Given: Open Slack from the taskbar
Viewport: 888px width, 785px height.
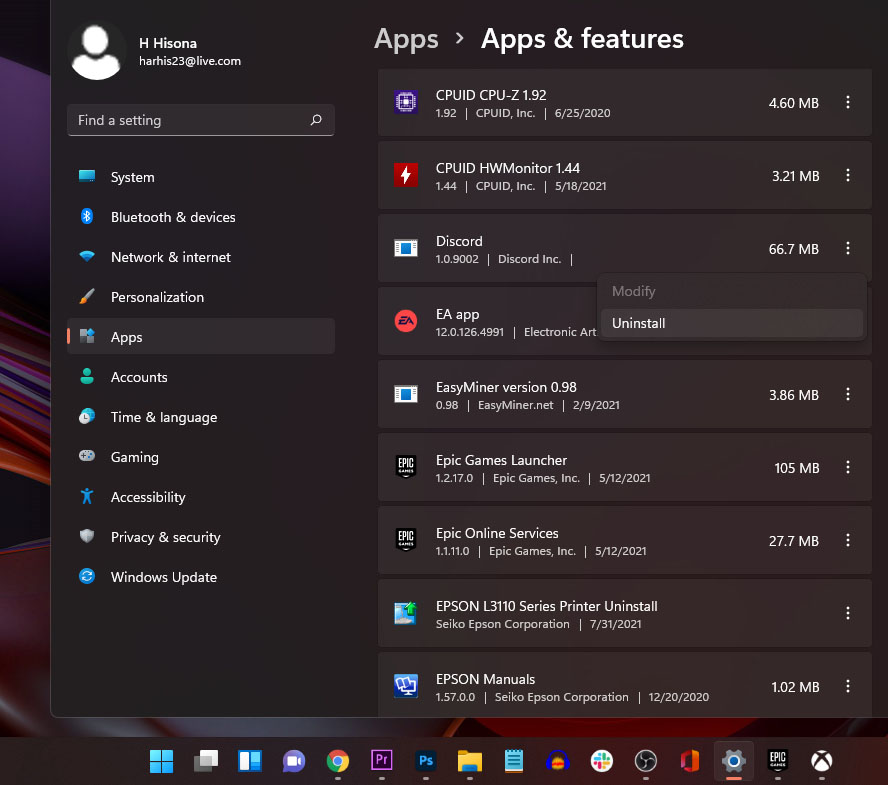Looking at the screenshot, I should [601, 761].
